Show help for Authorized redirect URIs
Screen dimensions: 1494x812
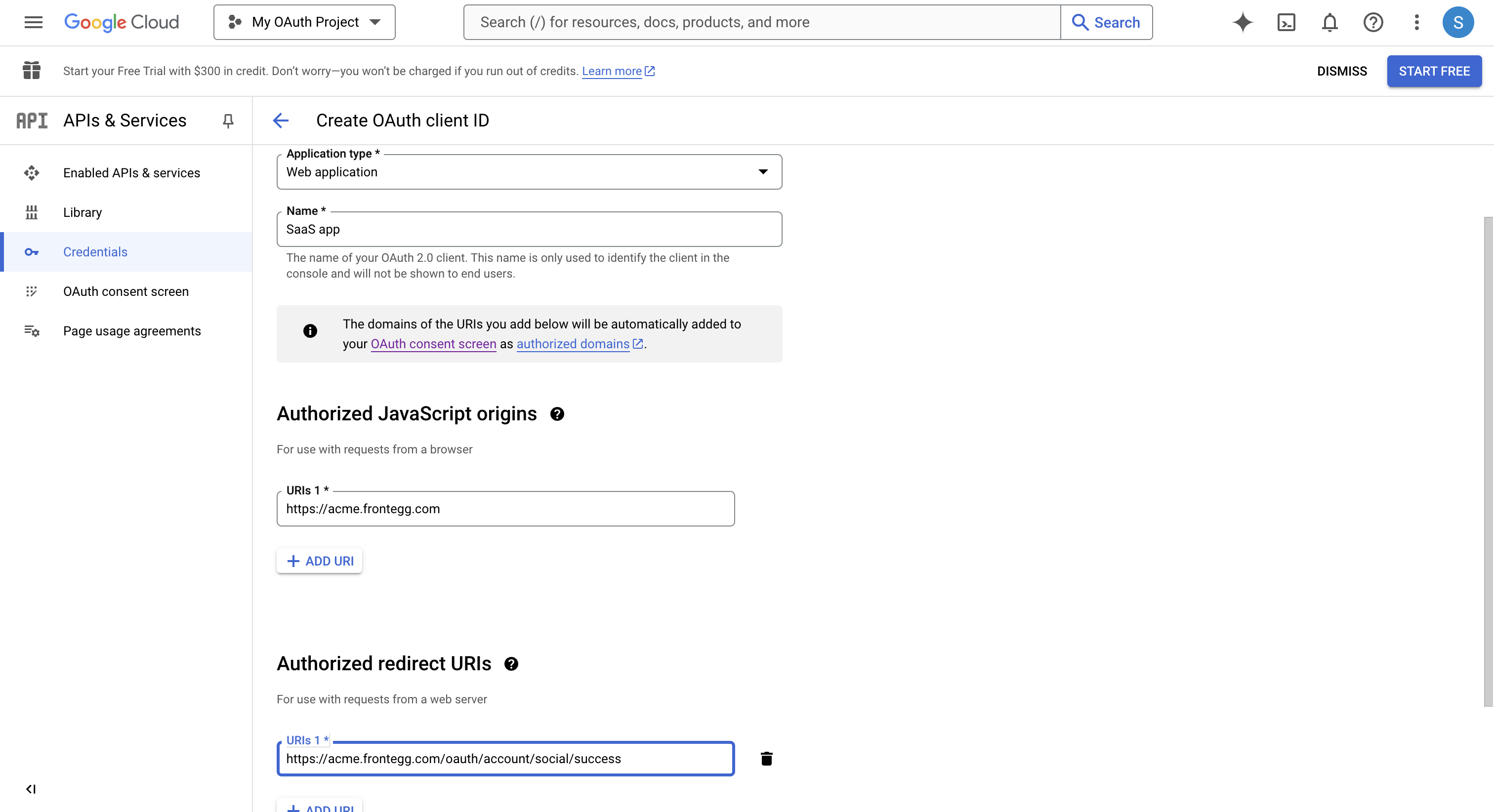click(x=511, y=664)
